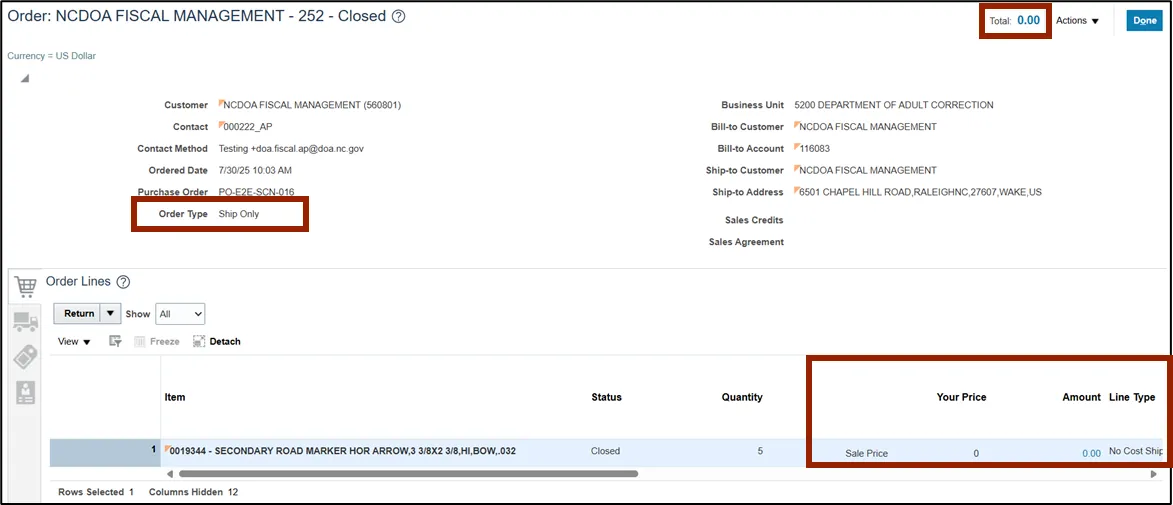Select item 0019344 SECONDARY ROAD MARKER row
This screenshot has width=1173, height=505.
click(x=343, y=451)
